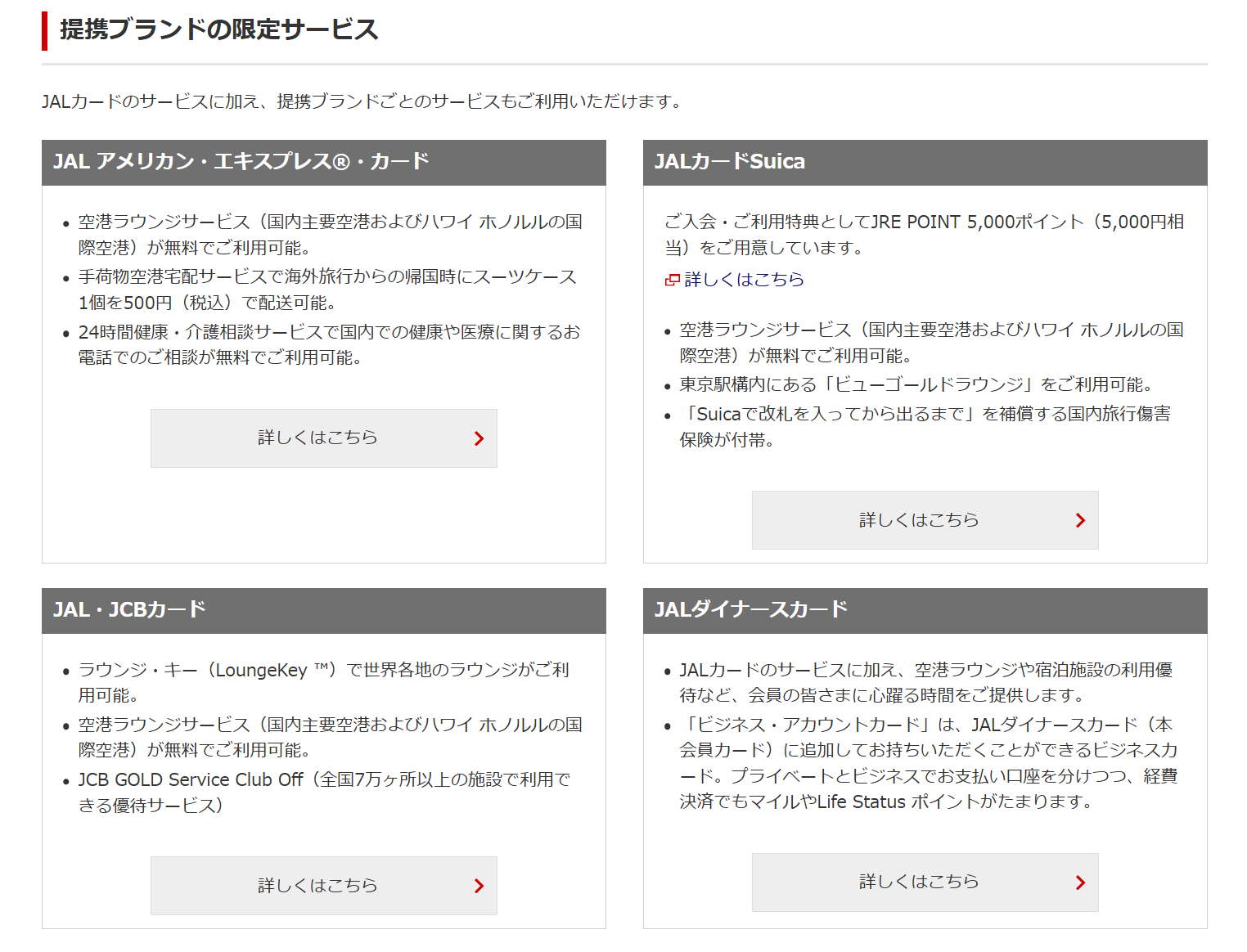
Task: Click the red accent bar beside the heading
Action: [44, 31]
